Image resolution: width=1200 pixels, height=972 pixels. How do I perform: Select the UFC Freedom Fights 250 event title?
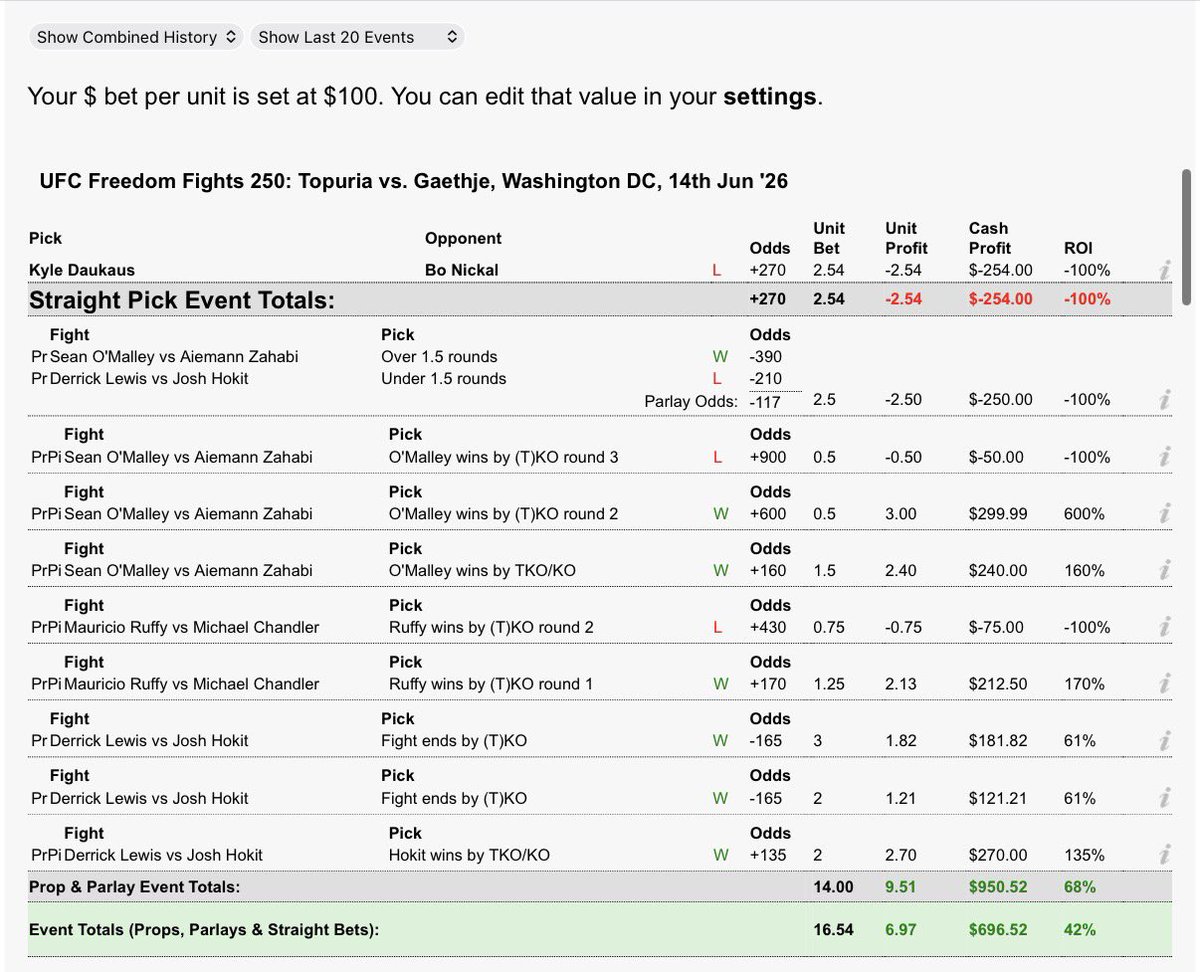pos(413,181)
